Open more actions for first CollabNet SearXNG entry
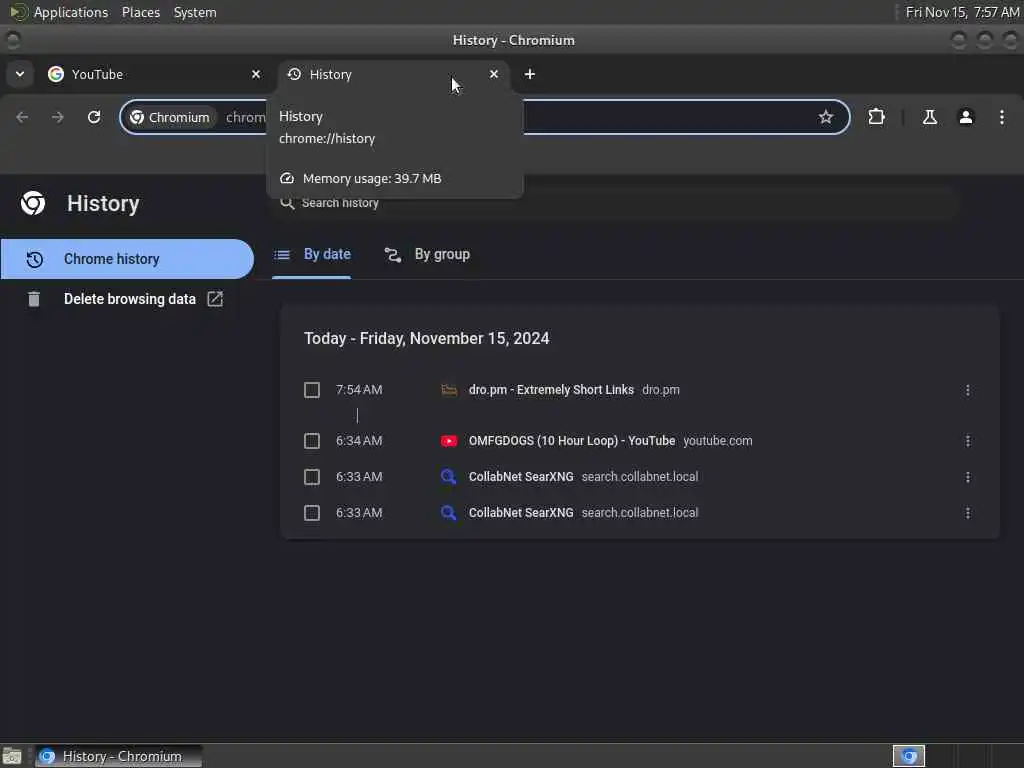The height and width of the screenshot is (768, 1024). pos(967,477)
